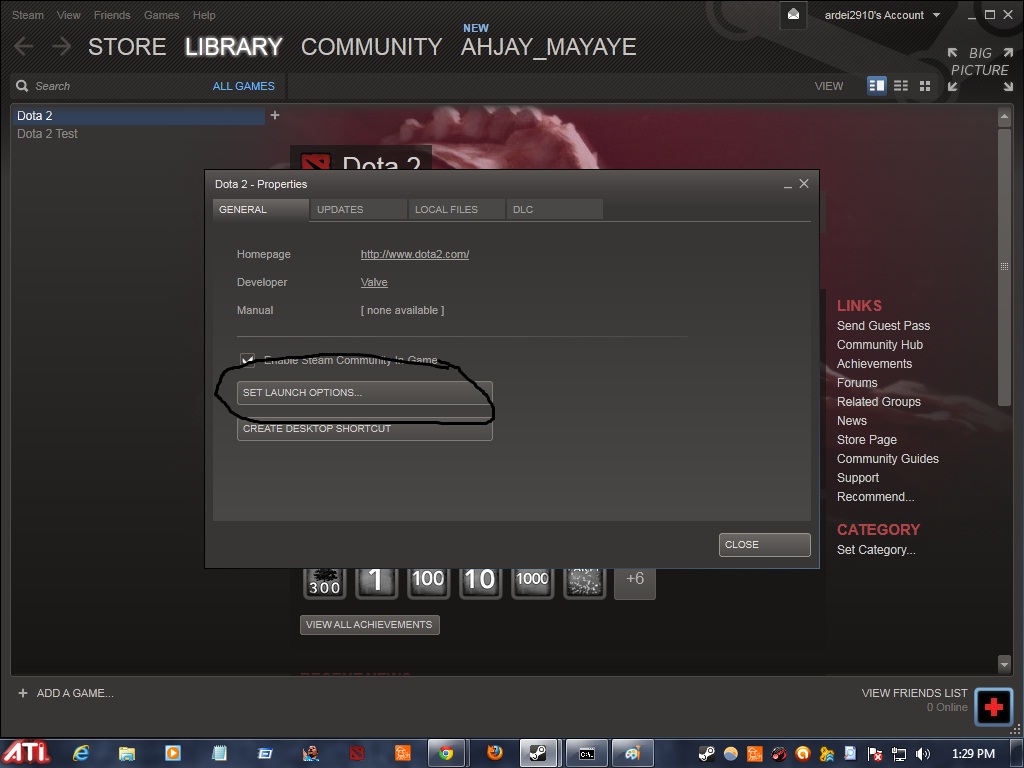Click the Steam tray icon

point(706,754)
